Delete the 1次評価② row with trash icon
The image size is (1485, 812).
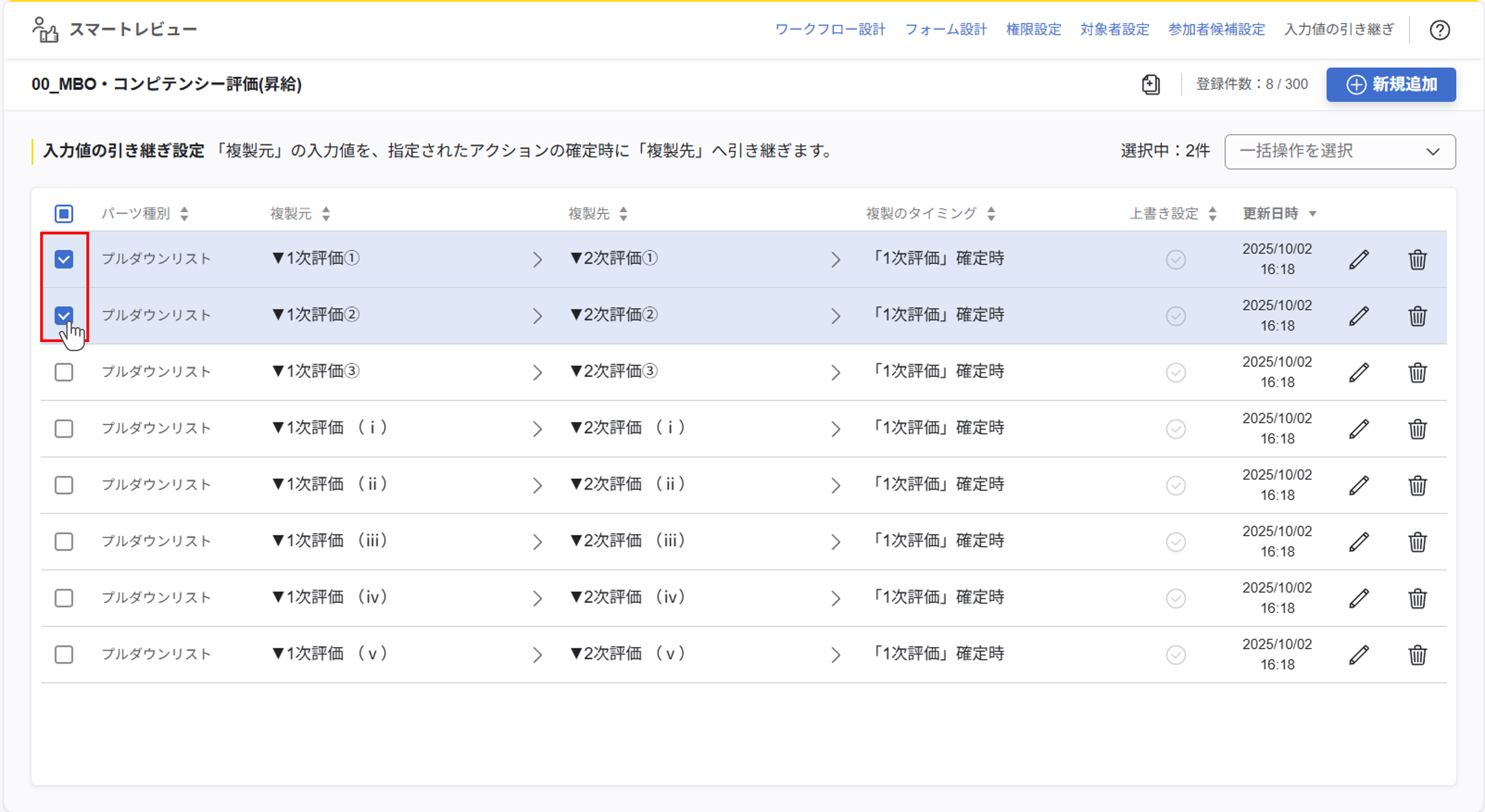(1417, 316)
